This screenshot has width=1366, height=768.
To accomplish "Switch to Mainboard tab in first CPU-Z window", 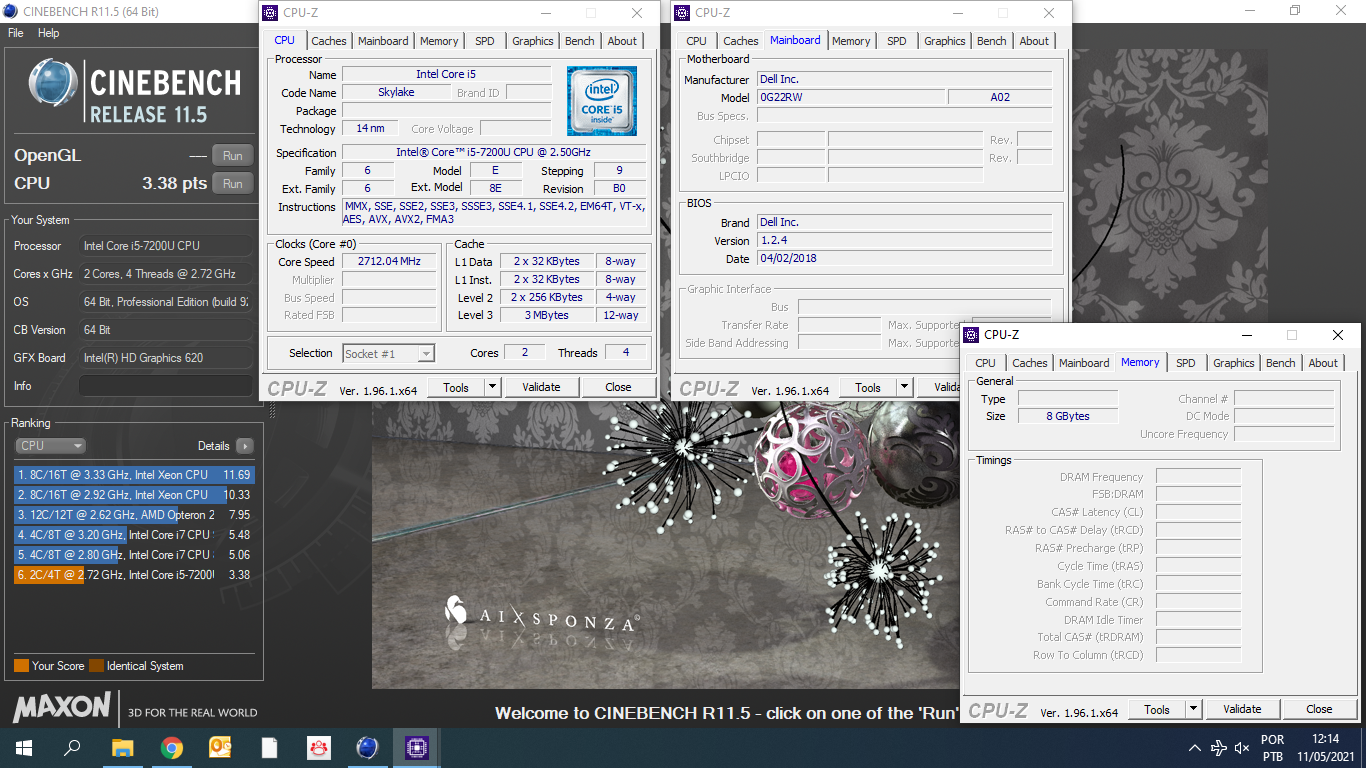I will [383, 41].
